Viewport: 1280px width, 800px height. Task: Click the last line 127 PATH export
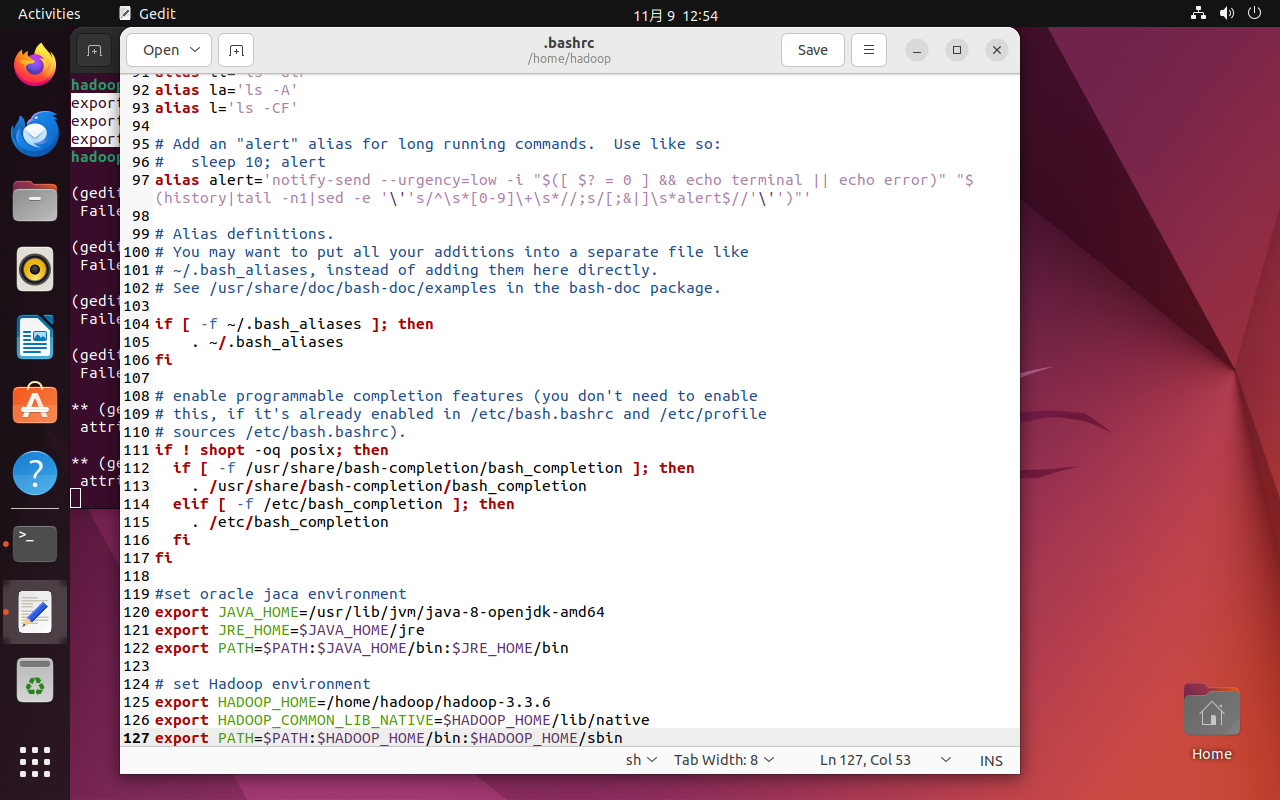click(x=389, y=738)
